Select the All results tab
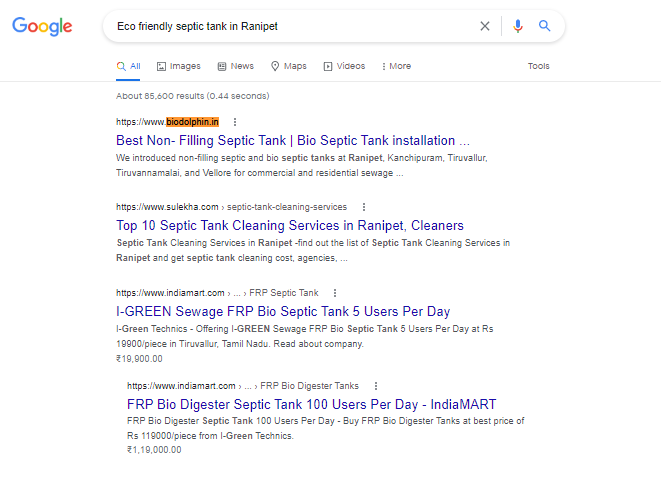 (x=129, y=66)
